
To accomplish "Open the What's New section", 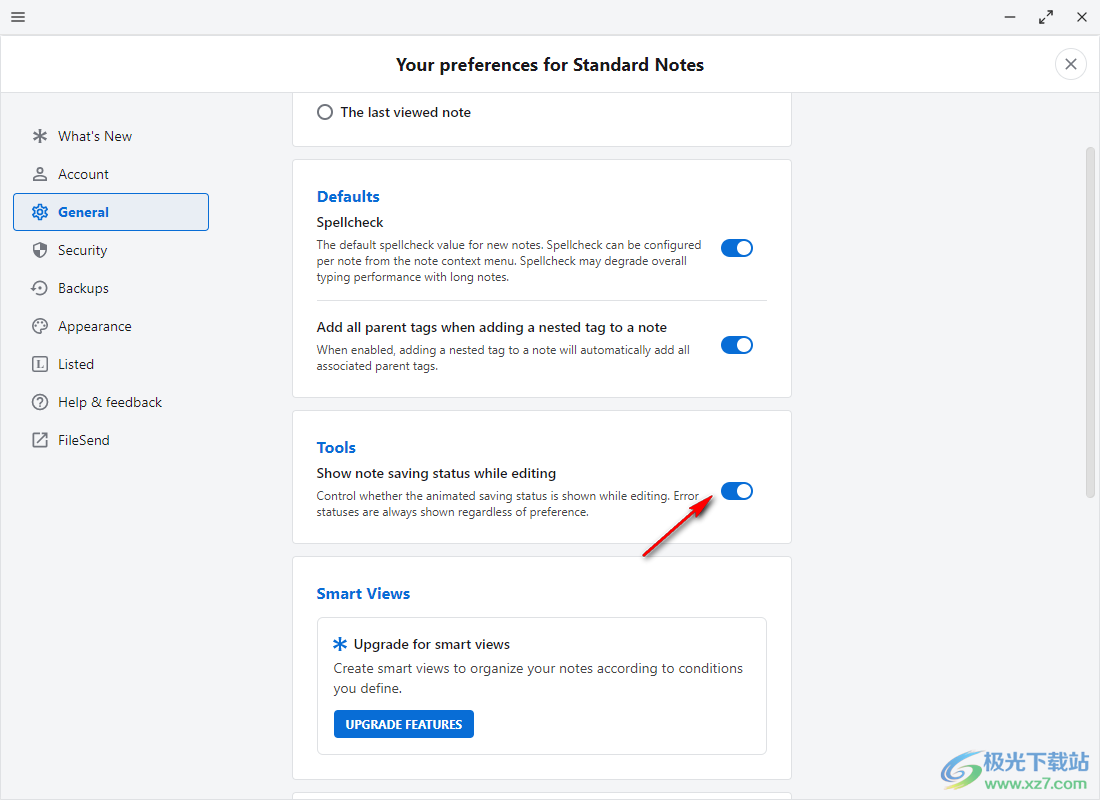I will click(111, 136).
